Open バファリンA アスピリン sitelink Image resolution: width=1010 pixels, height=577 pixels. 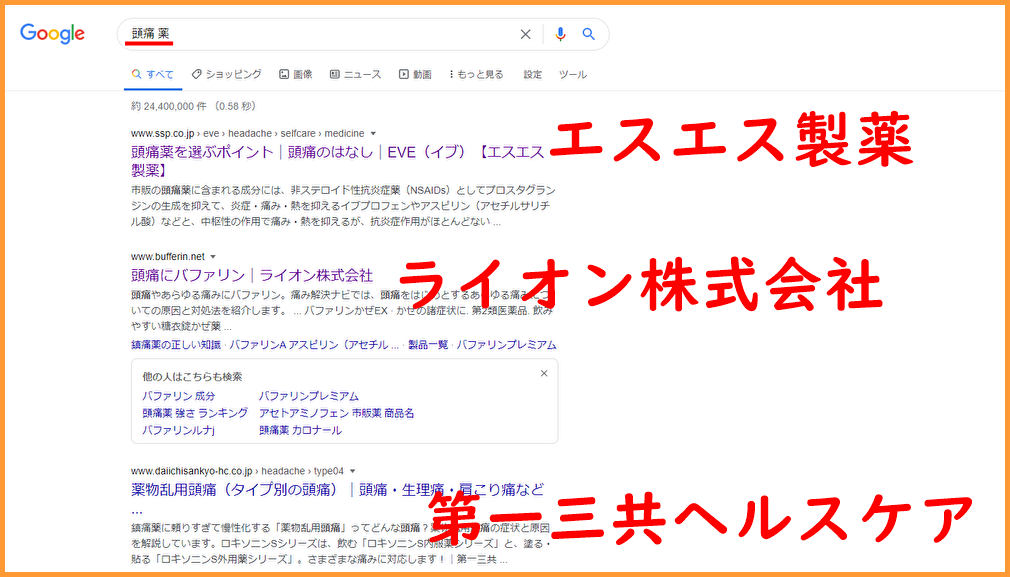[x=314, y=345]
